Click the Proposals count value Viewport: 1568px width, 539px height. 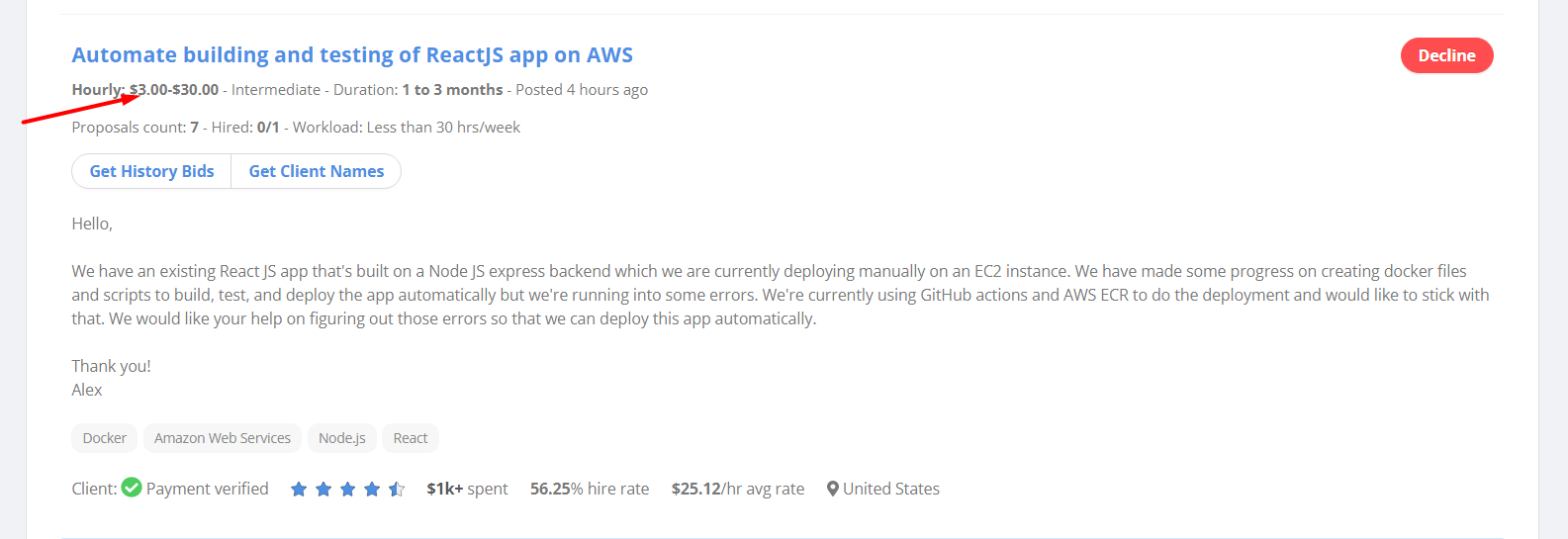(x=195, y=128)
